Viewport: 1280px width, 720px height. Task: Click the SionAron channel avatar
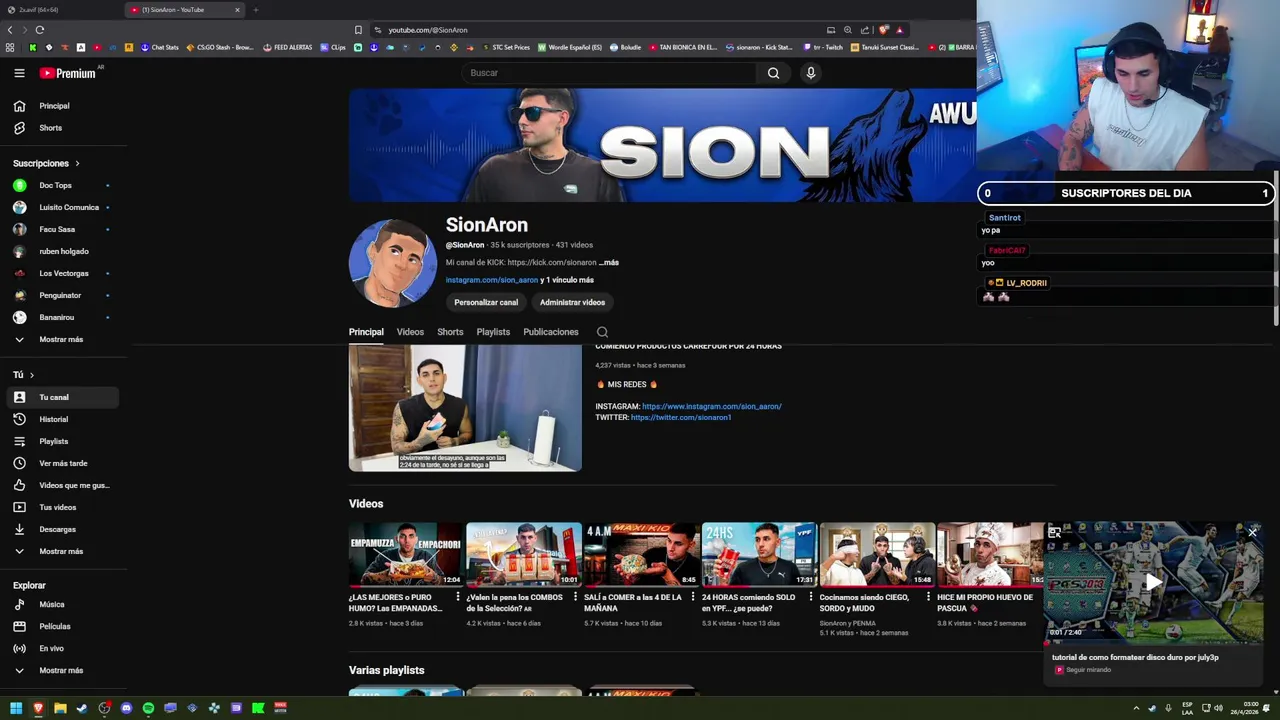pos(392,264)
